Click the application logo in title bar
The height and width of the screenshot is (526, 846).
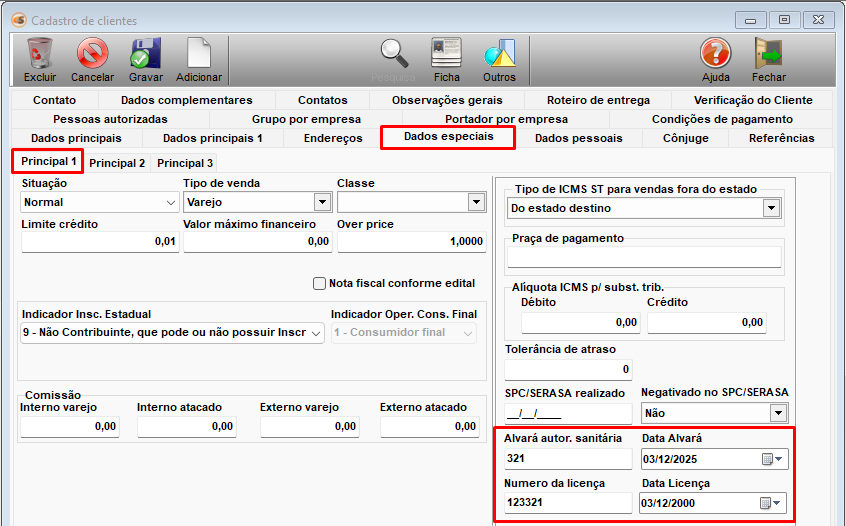click(x=19, y=21)
